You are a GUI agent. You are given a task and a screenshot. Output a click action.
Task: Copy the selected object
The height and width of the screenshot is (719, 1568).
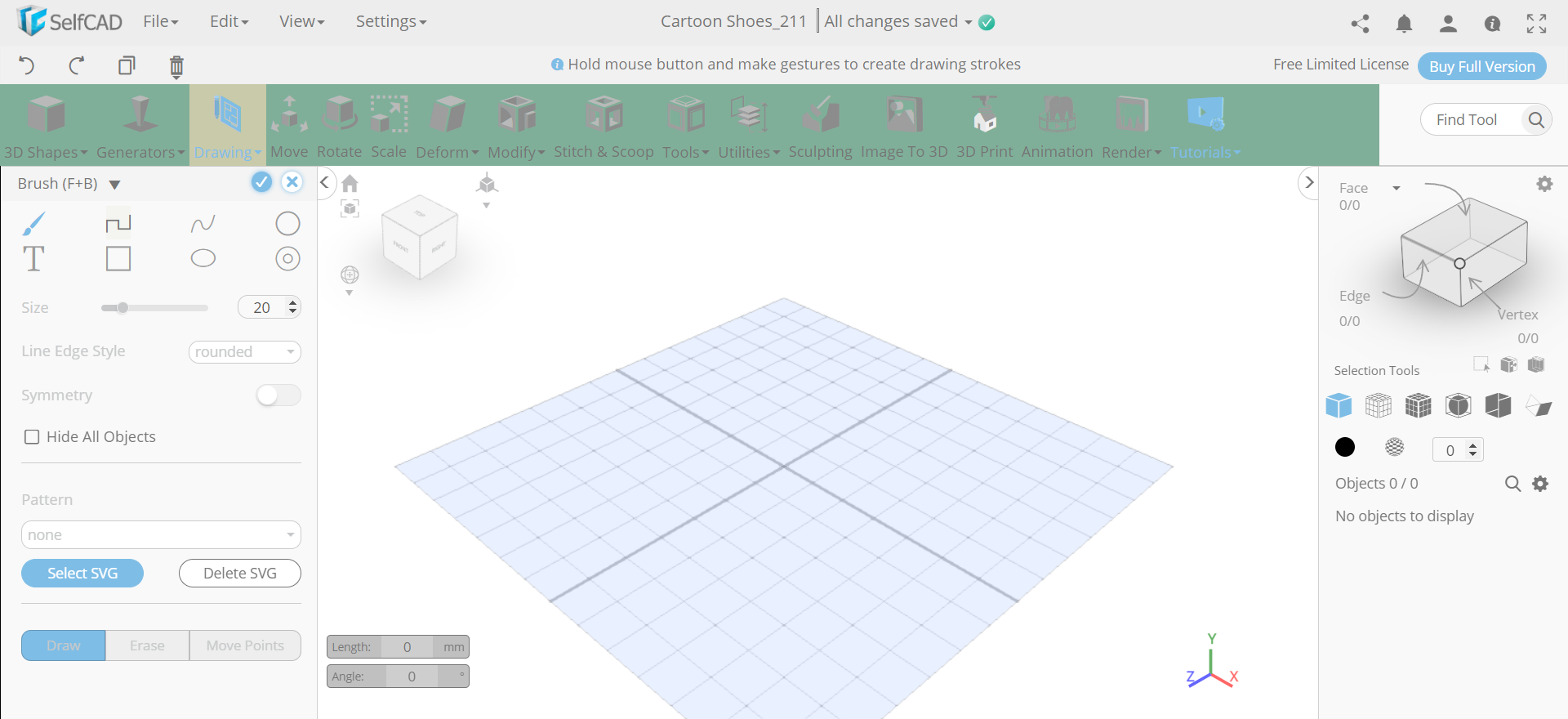coord(127,65)
